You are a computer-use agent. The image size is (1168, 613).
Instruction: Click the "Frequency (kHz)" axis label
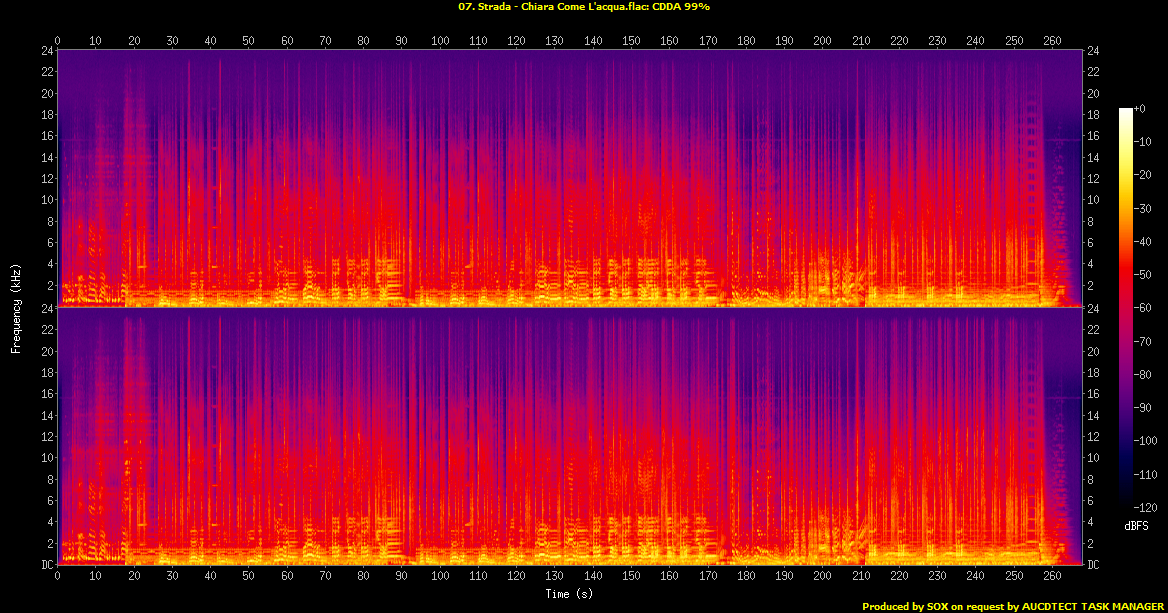point(16,308)
